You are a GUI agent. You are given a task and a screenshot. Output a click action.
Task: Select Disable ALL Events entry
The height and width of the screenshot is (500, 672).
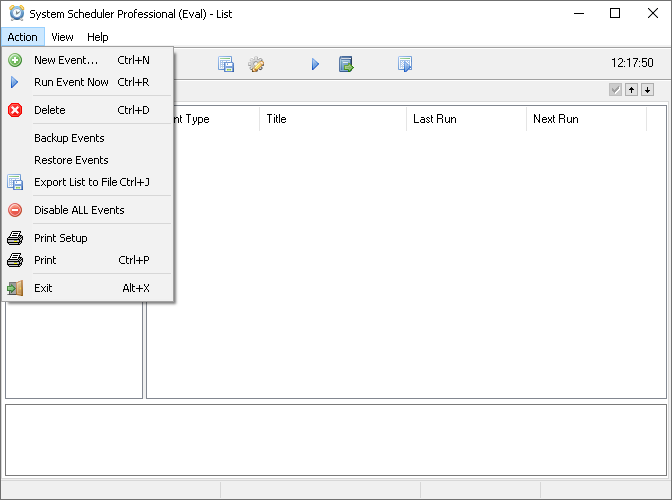(x=88, y=210)
